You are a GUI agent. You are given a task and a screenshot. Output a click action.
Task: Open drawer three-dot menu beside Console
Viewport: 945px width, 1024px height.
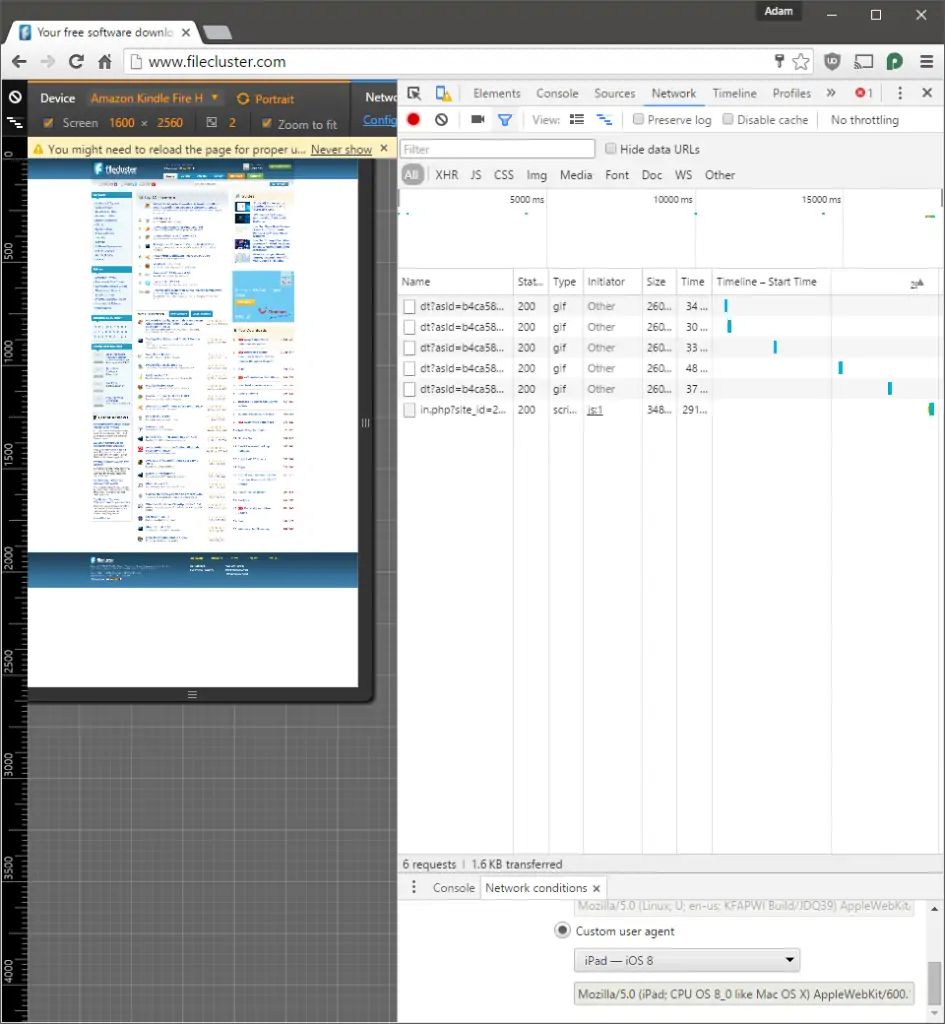(413, 888)
